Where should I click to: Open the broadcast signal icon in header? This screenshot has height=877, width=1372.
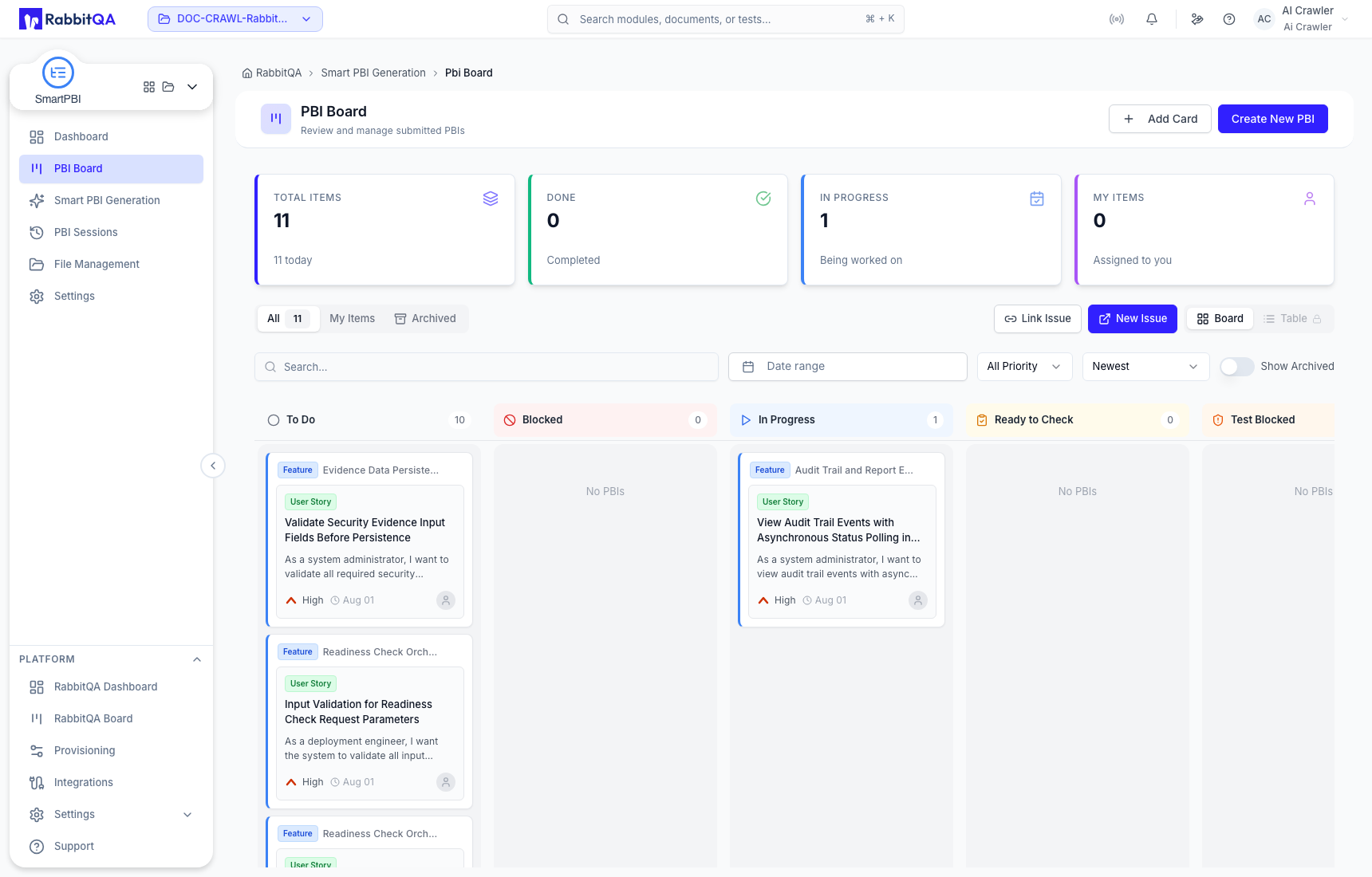pyautogui.click(x=1117, y=19)
